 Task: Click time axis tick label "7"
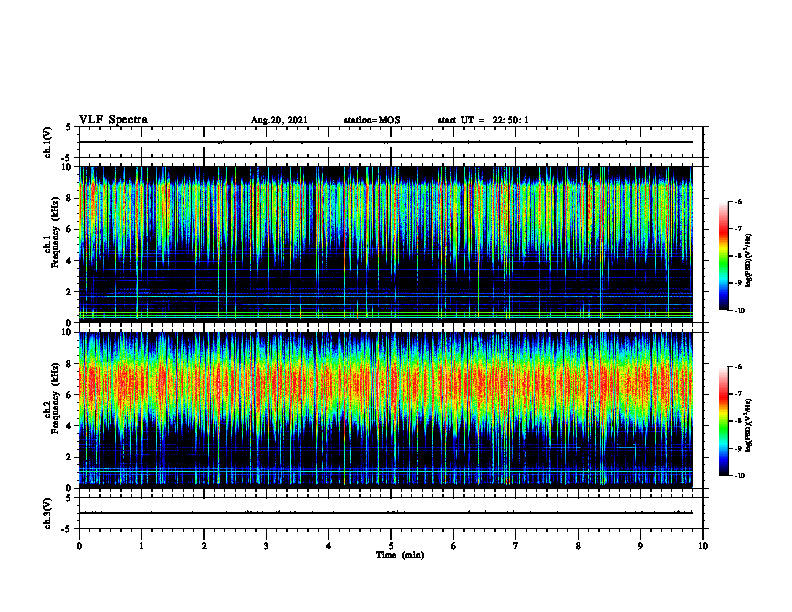[516, 546]
